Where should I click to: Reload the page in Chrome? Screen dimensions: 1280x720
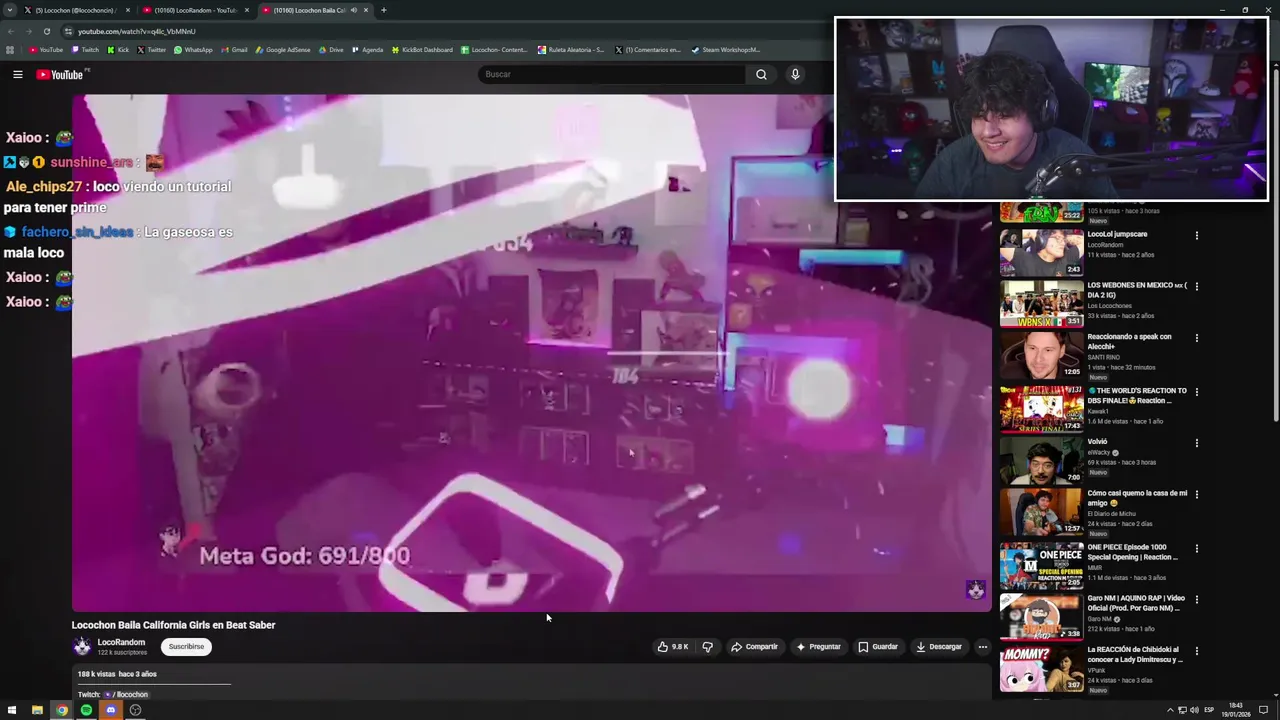(46, 31)
